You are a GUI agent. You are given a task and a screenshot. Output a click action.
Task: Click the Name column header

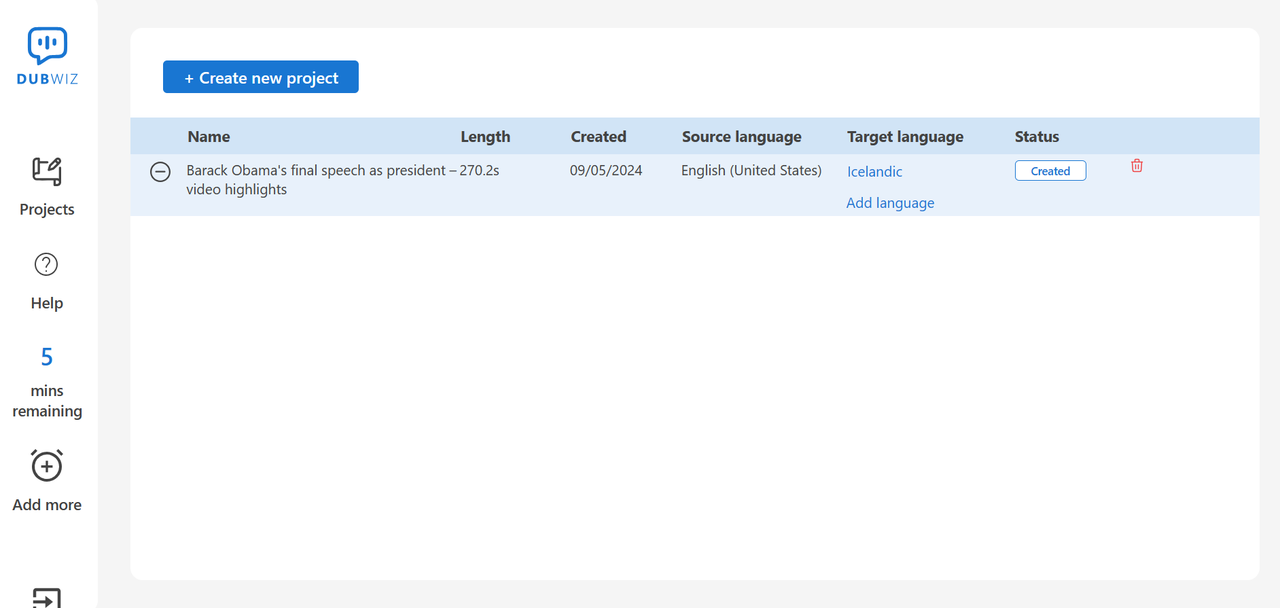(209, 137)
